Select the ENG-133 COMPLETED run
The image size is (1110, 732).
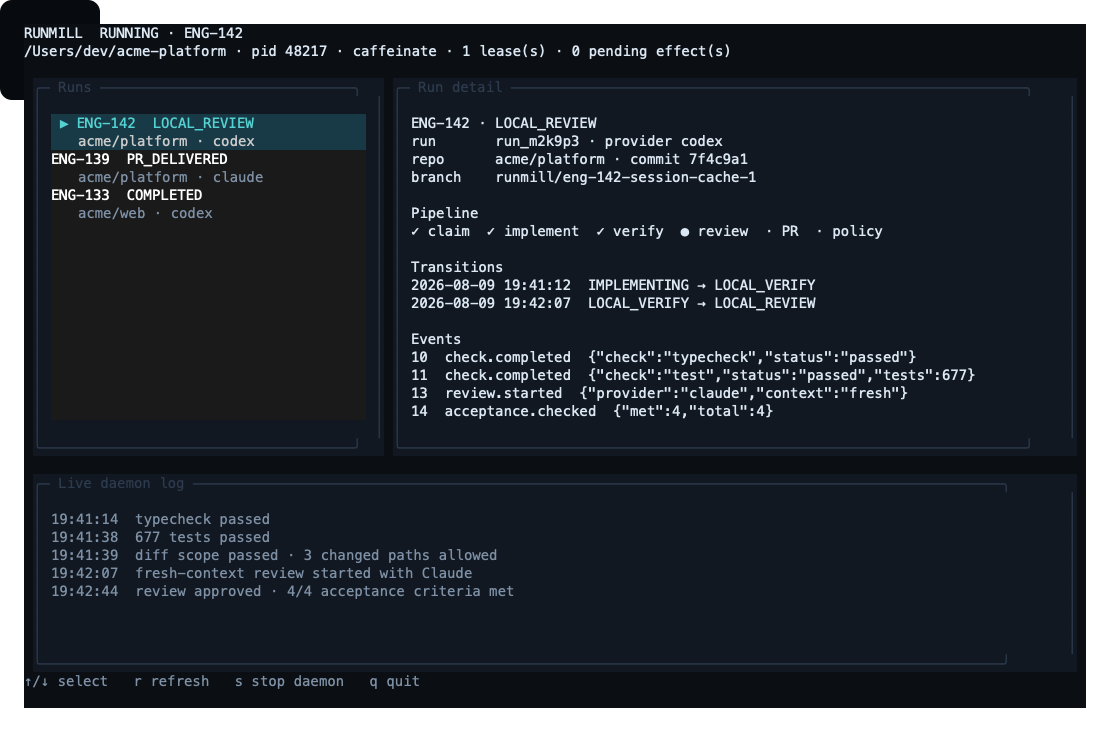point(208,204)
